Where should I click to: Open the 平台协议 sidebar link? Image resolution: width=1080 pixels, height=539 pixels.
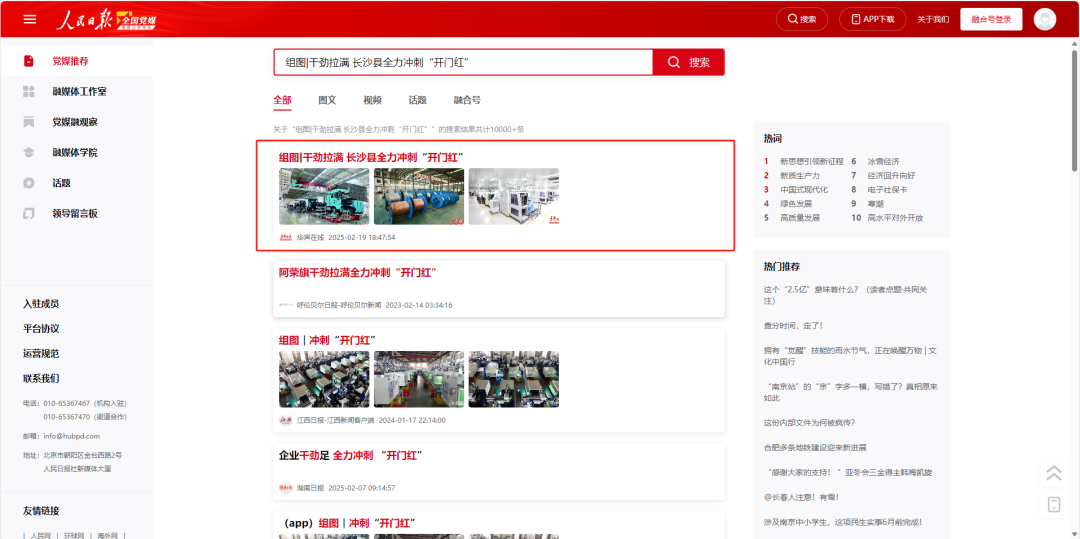(x=41, y=328)
